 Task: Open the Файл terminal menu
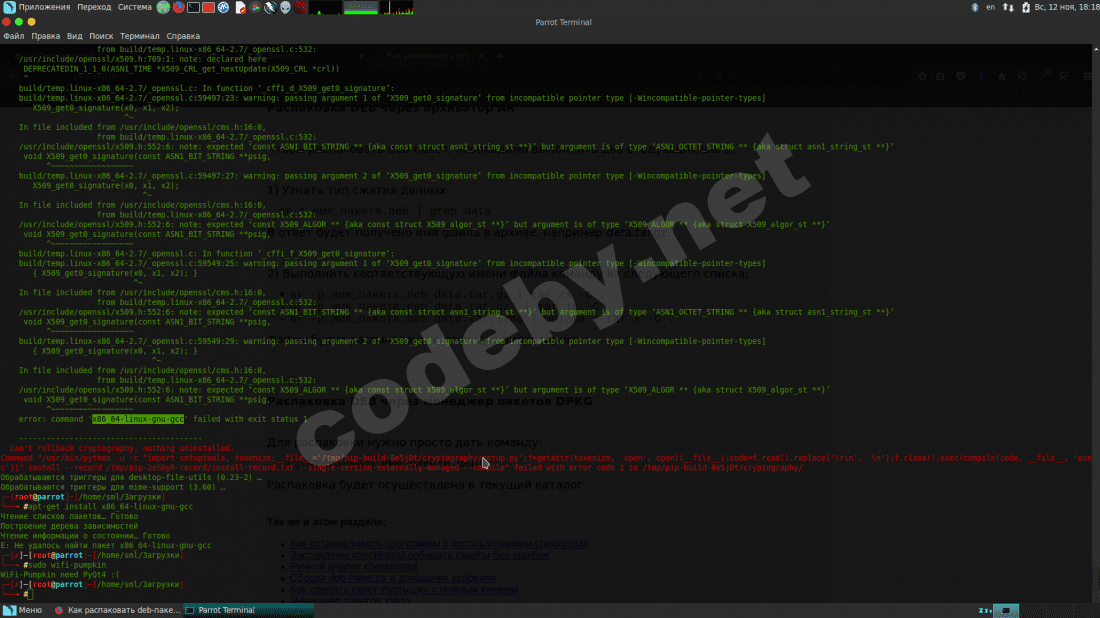tap(13, 36)
